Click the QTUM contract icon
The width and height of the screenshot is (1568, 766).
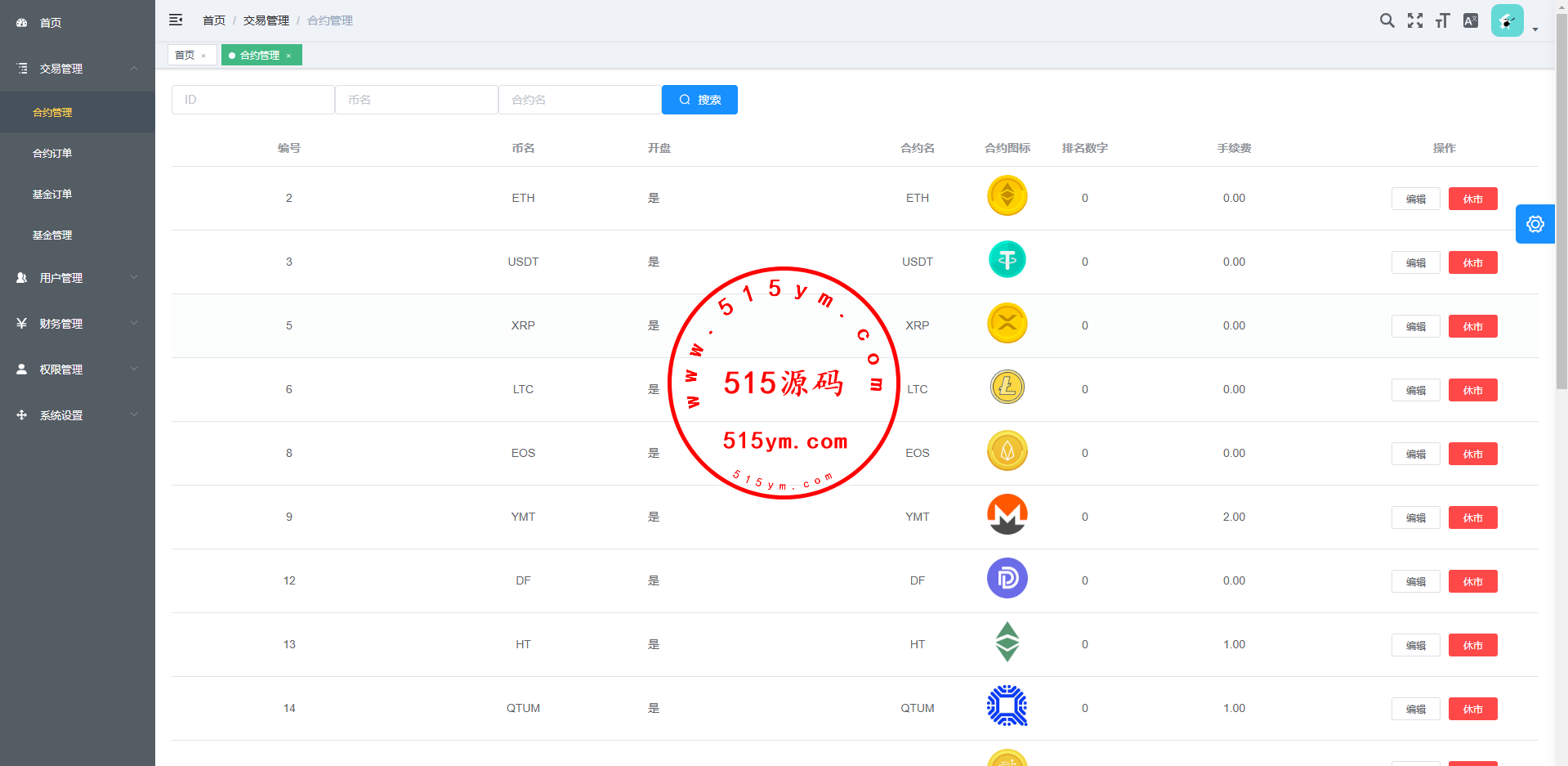[x=1007, y=706]
